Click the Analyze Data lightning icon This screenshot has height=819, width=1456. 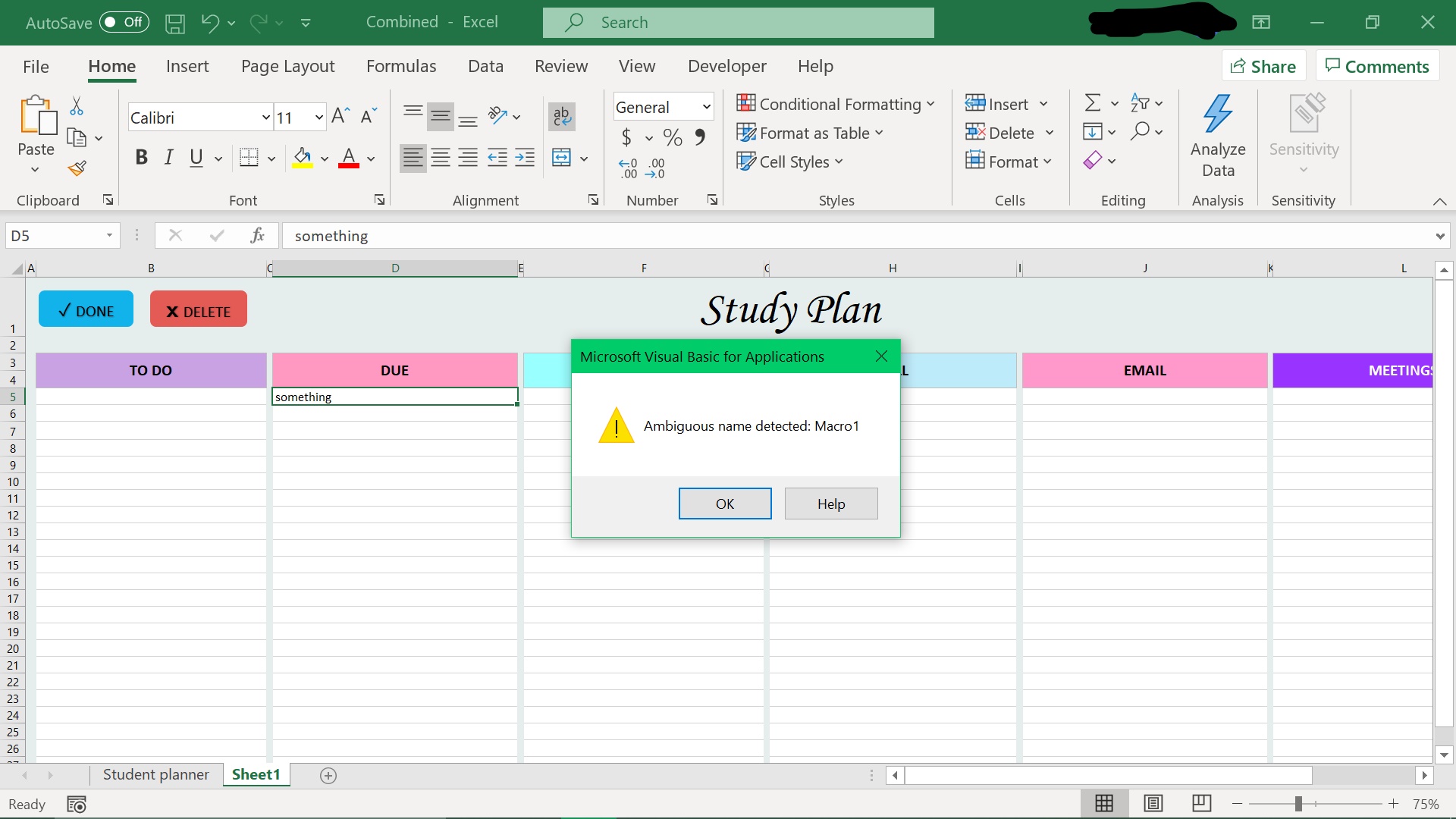click(x=1218, y=114)
